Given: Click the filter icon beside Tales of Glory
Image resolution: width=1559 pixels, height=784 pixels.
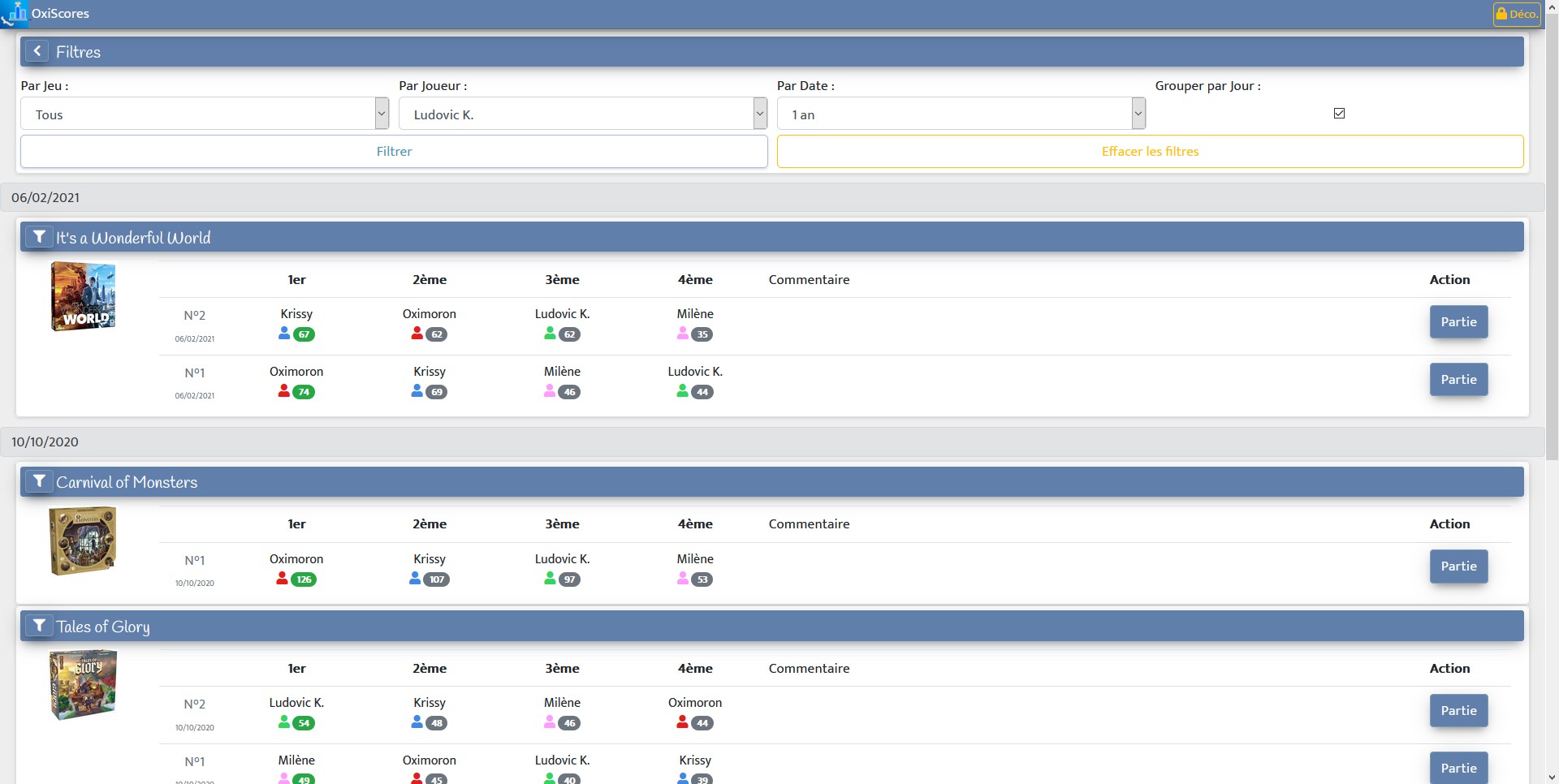Looking at the screenshot, I should (x=39, y=626).
